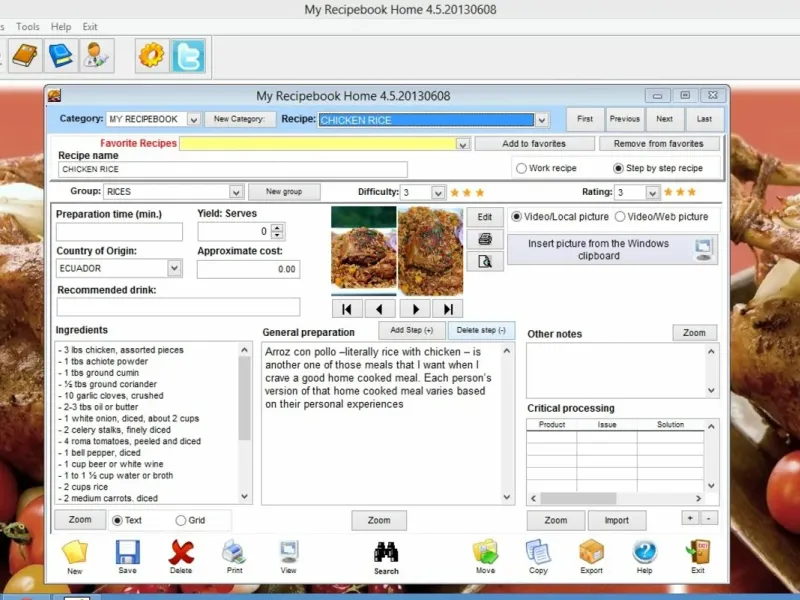800x600 pixels.
Task: Open Search with the binoculars icon
Action: click(x=386, y=557)
